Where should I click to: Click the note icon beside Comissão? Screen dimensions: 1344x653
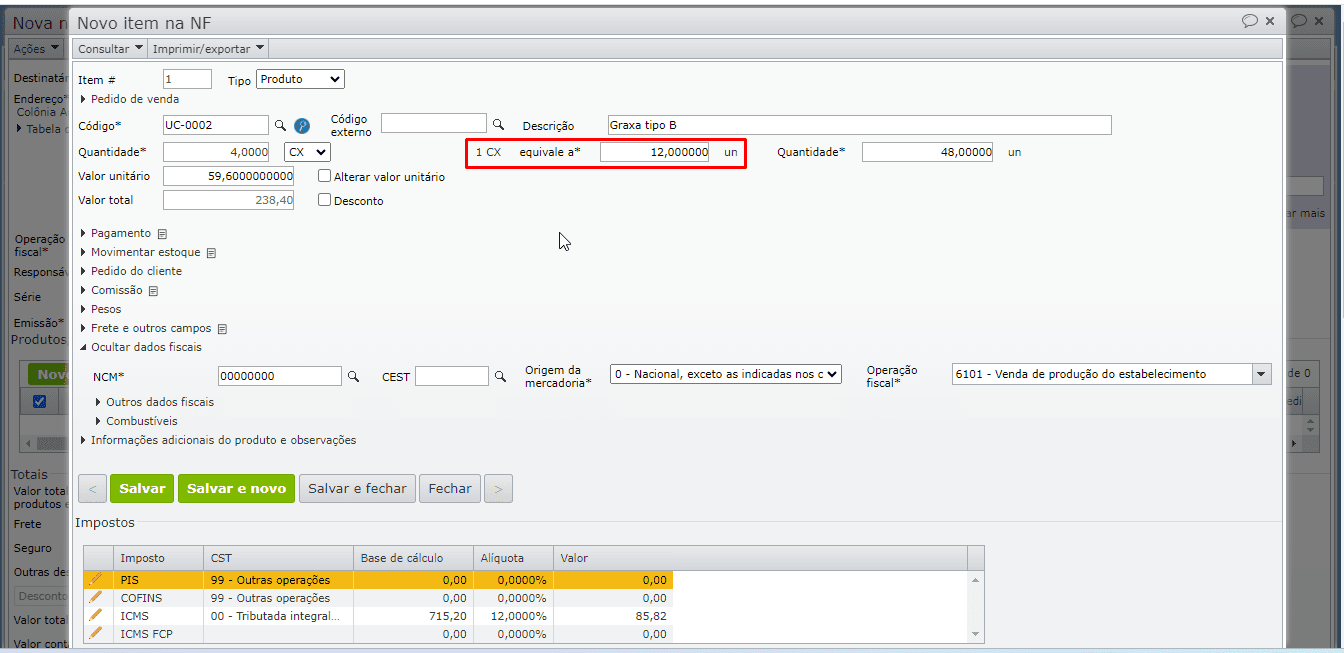(153, 291)
